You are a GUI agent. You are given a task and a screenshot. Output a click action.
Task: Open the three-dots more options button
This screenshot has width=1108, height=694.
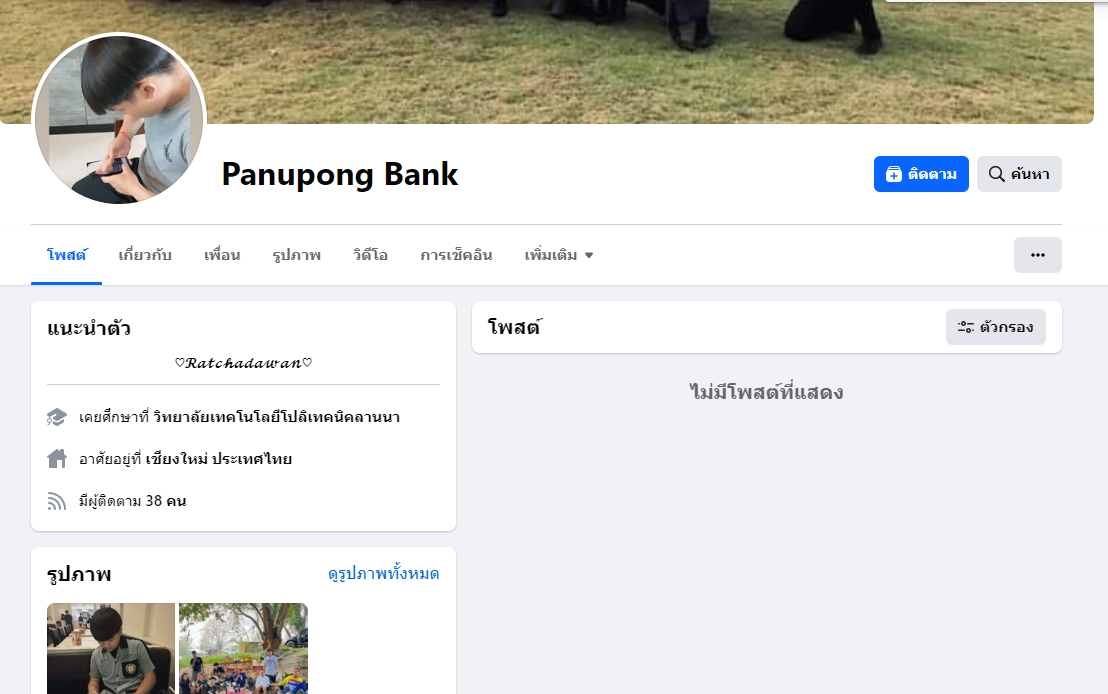point(1037,255)
